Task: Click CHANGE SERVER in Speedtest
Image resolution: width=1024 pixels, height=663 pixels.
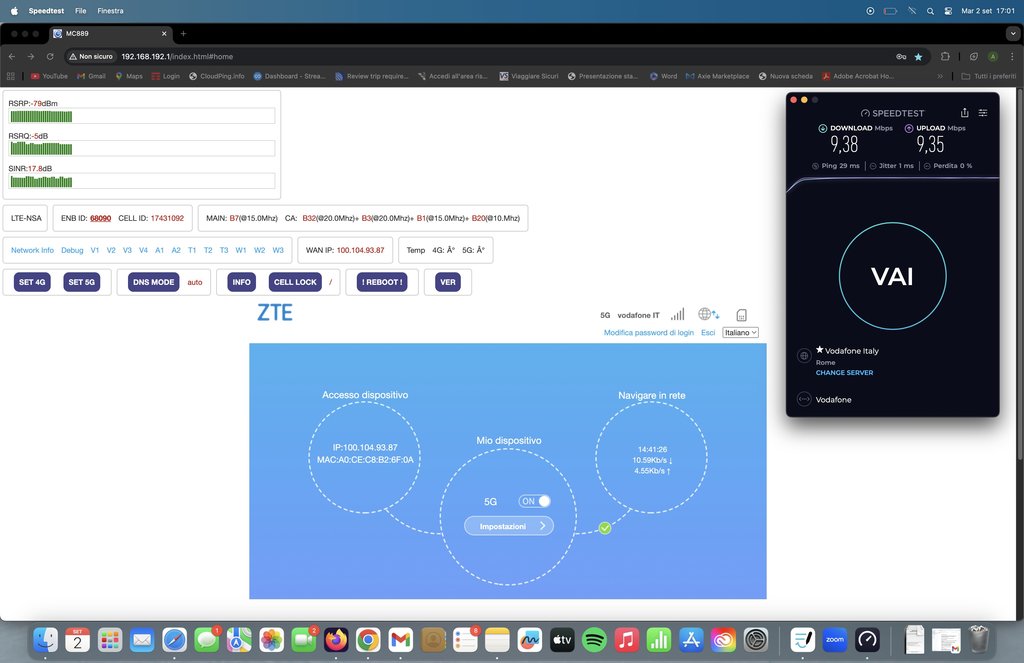Action: 844,372
